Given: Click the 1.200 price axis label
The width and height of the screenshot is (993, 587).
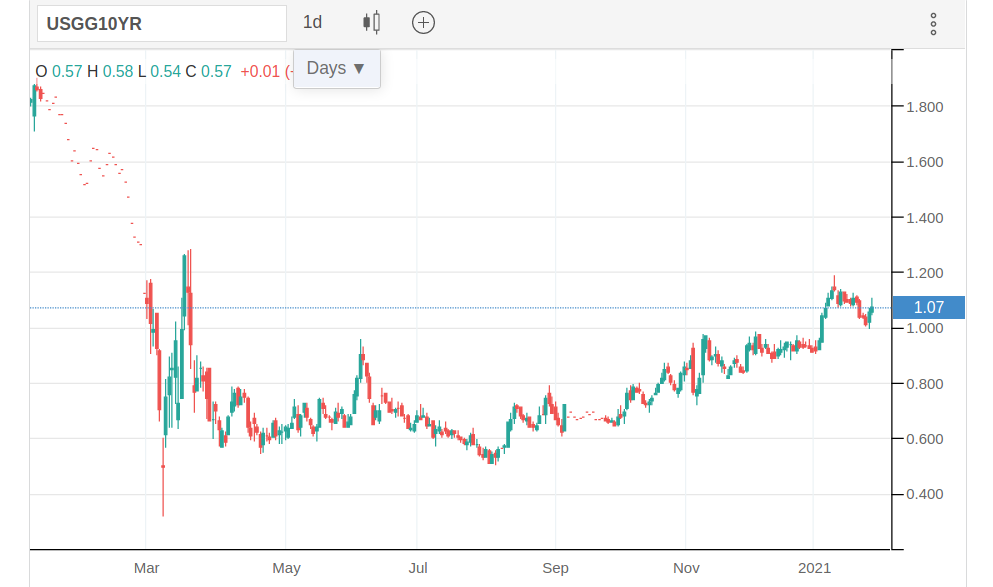Looking at the screenshot, I should pyautogui.click(x=924, y=273).
